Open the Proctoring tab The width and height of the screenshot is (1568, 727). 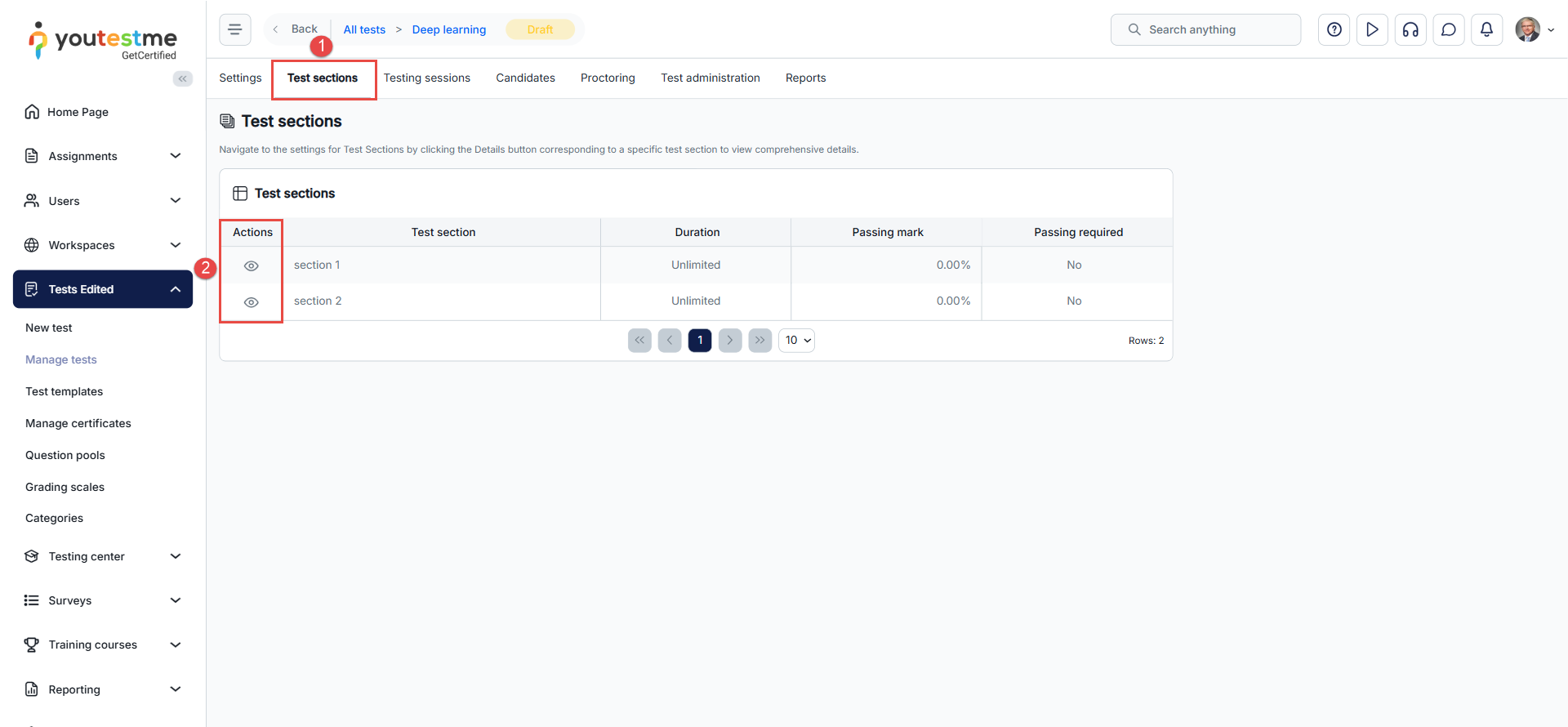click(608, 78)
